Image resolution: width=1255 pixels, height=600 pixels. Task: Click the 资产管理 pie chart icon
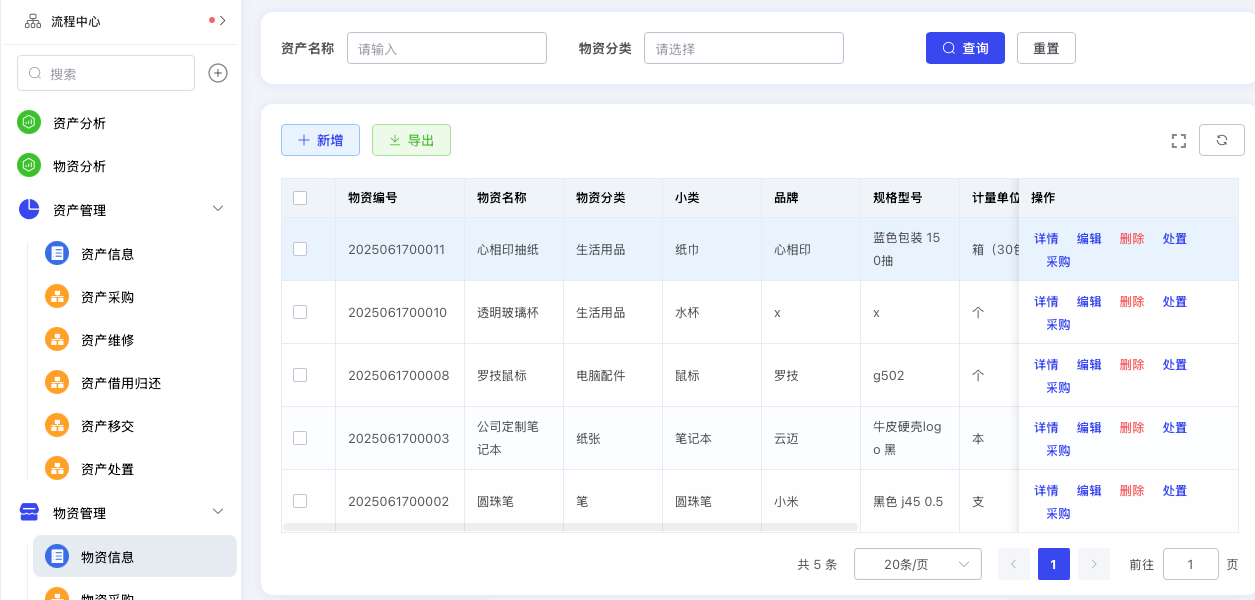tap(29, 209)
